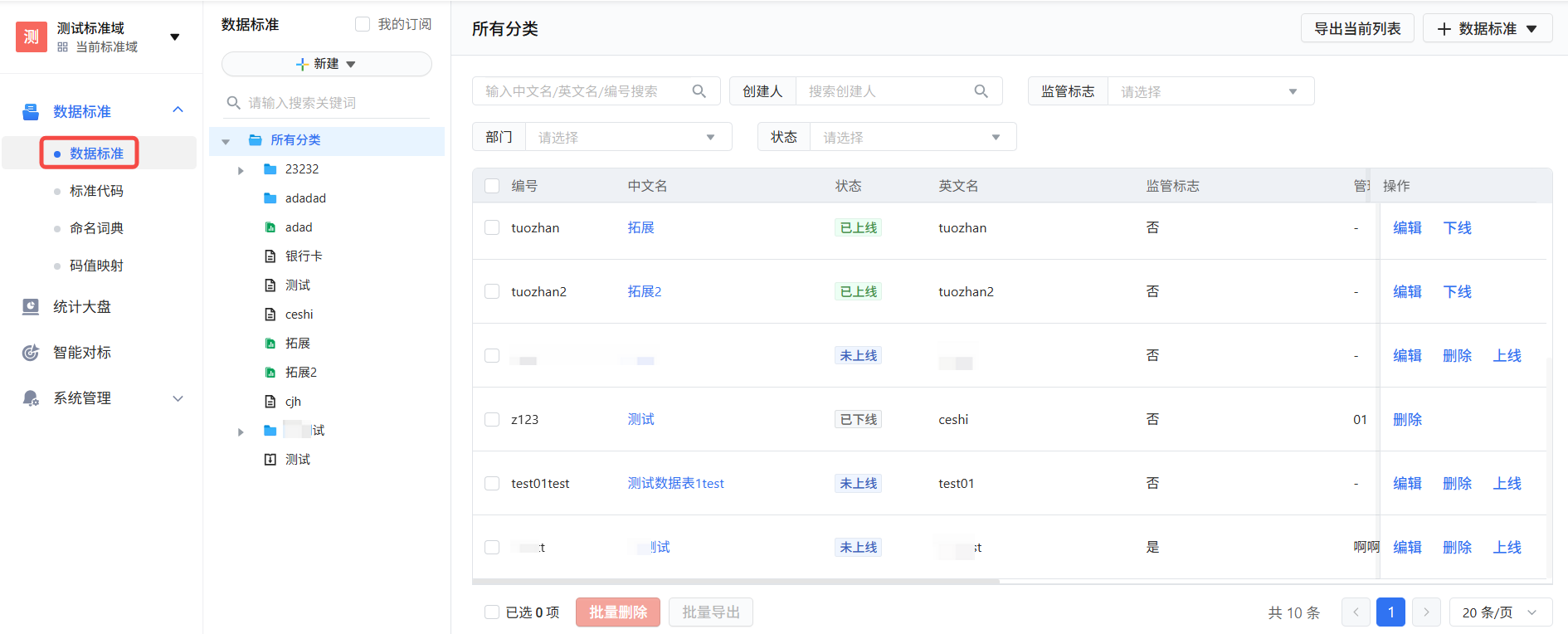Click the red 测 domain logo
This screenshot has height=634, width=1568.
pyautogui.click(x=32, y=37)
